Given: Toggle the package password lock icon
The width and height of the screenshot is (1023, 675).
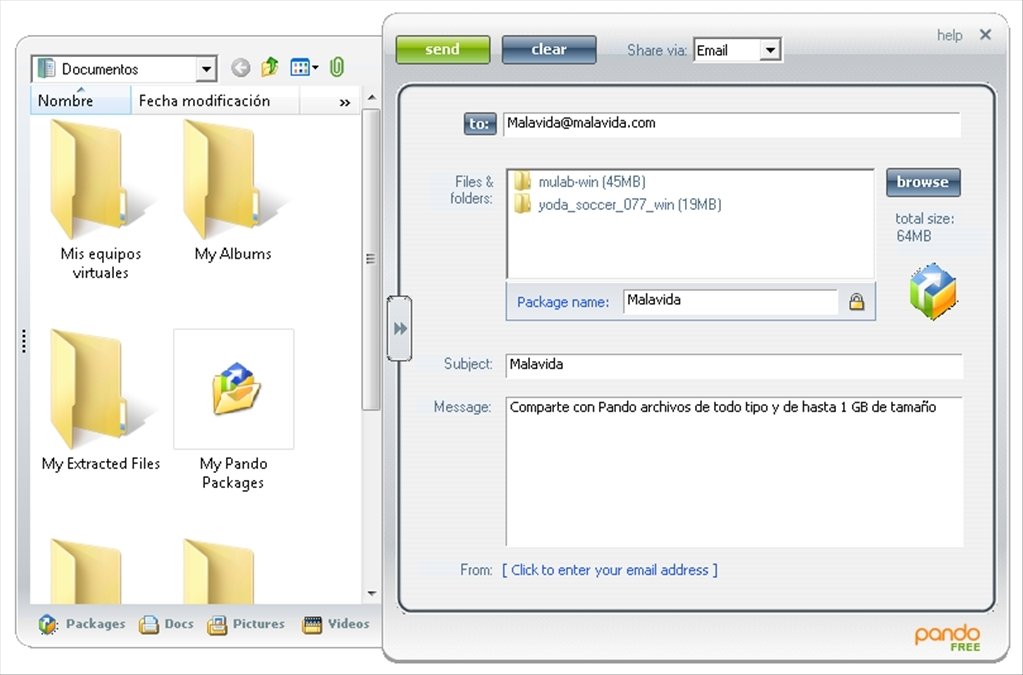Looking at the screenshot, I should click(x=856, y=301).
